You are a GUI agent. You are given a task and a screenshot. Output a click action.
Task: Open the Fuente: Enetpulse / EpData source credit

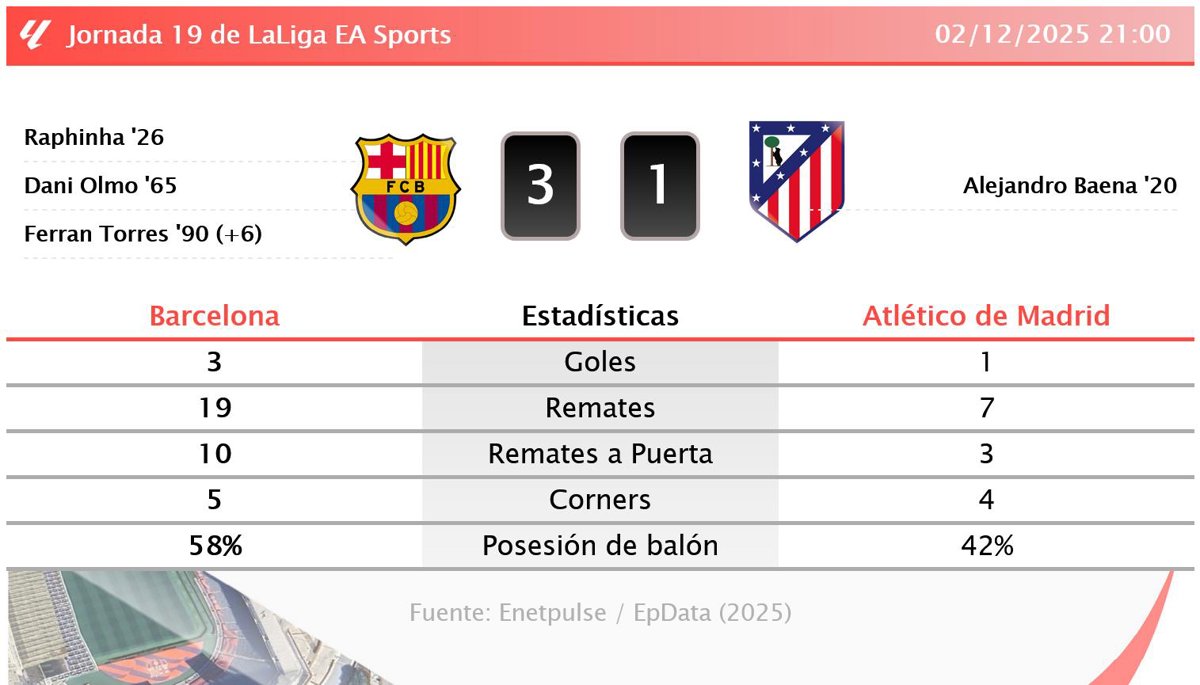pyautogui.click(x=600, y=612)
